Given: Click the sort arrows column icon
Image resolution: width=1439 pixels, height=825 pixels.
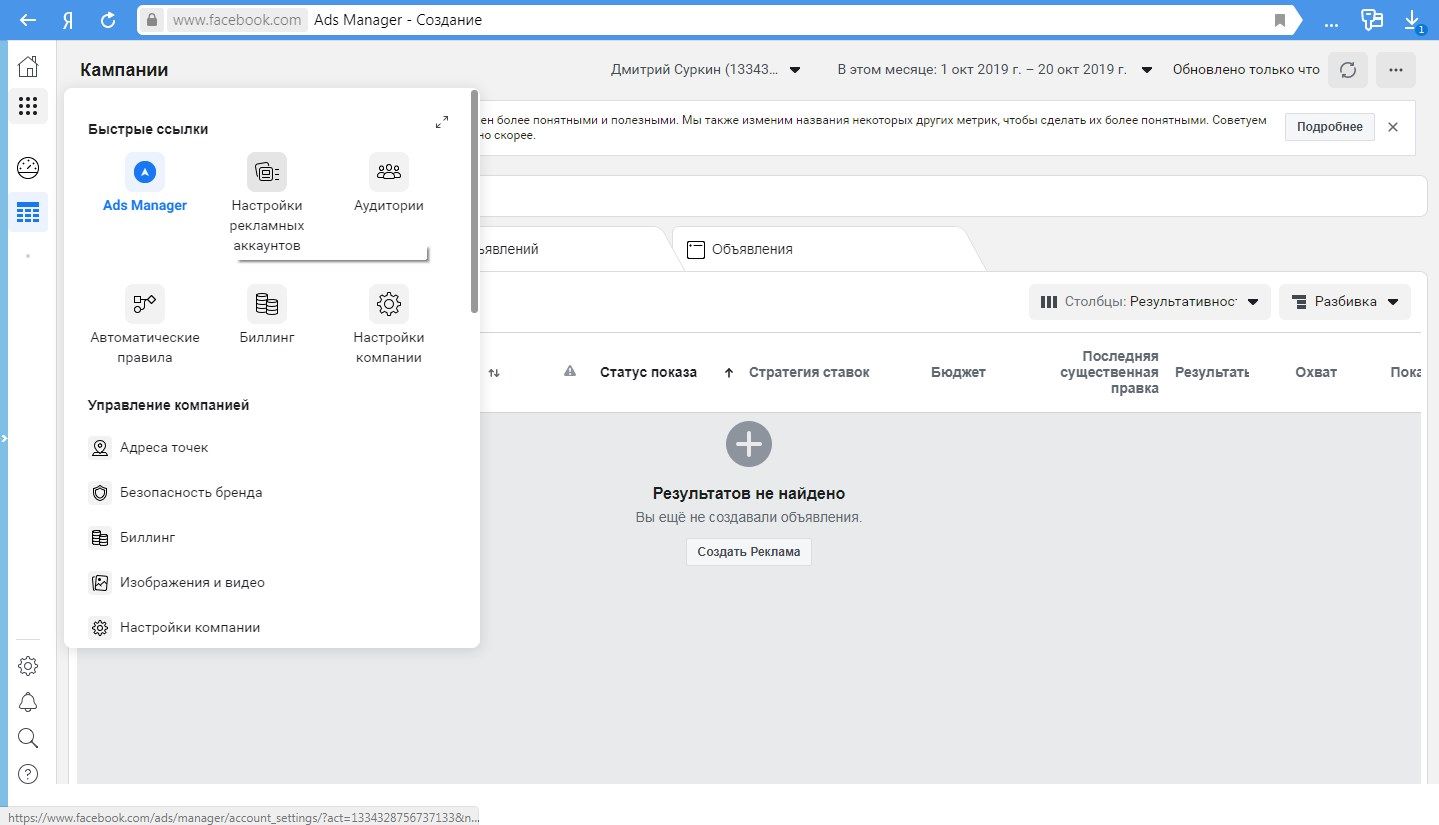Looking at the screenshot, I should click(x=494, y=372).
